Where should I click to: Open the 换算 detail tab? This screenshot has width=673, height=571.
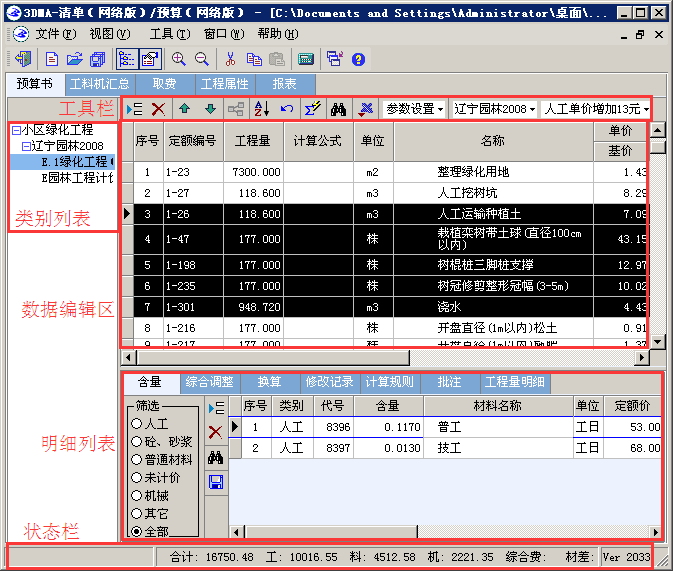[270, 382]
